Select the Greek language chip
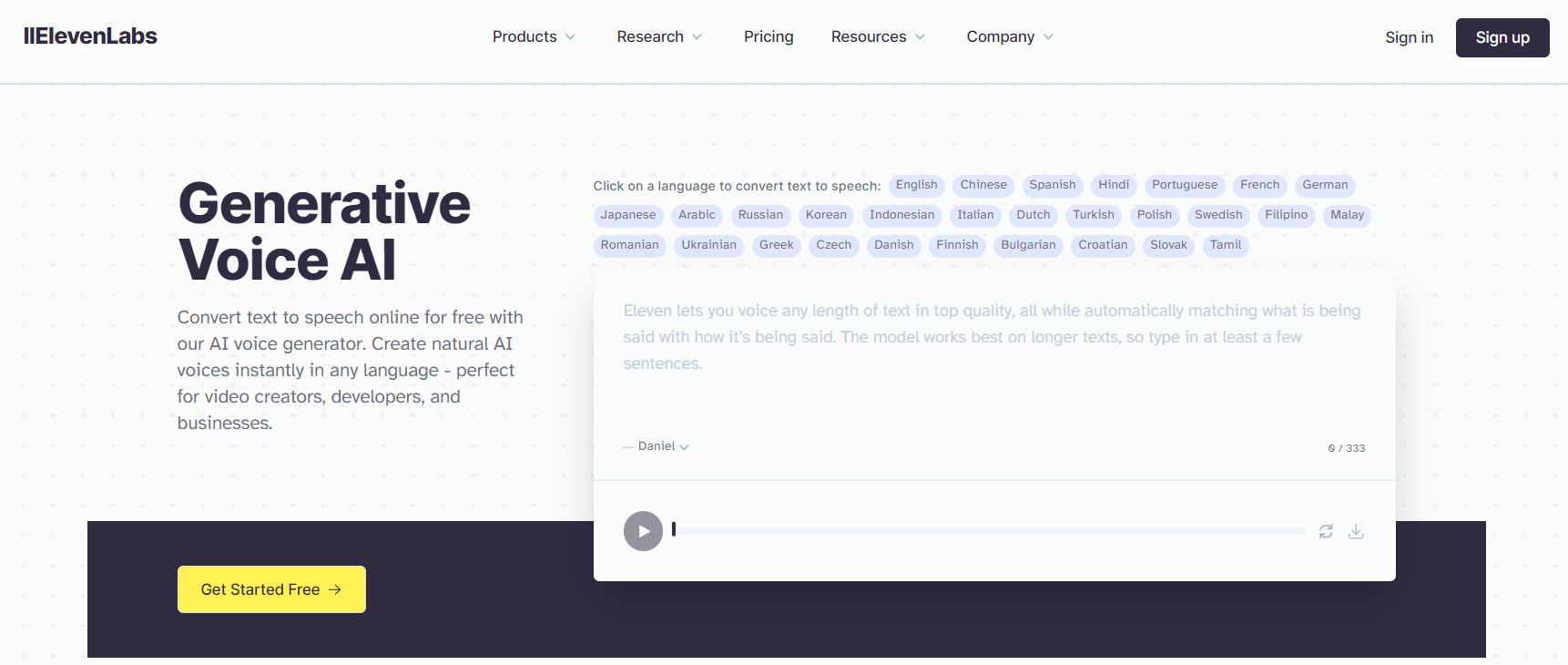The height and width of the screenshot is (665, 1568). tap(776, 245)
